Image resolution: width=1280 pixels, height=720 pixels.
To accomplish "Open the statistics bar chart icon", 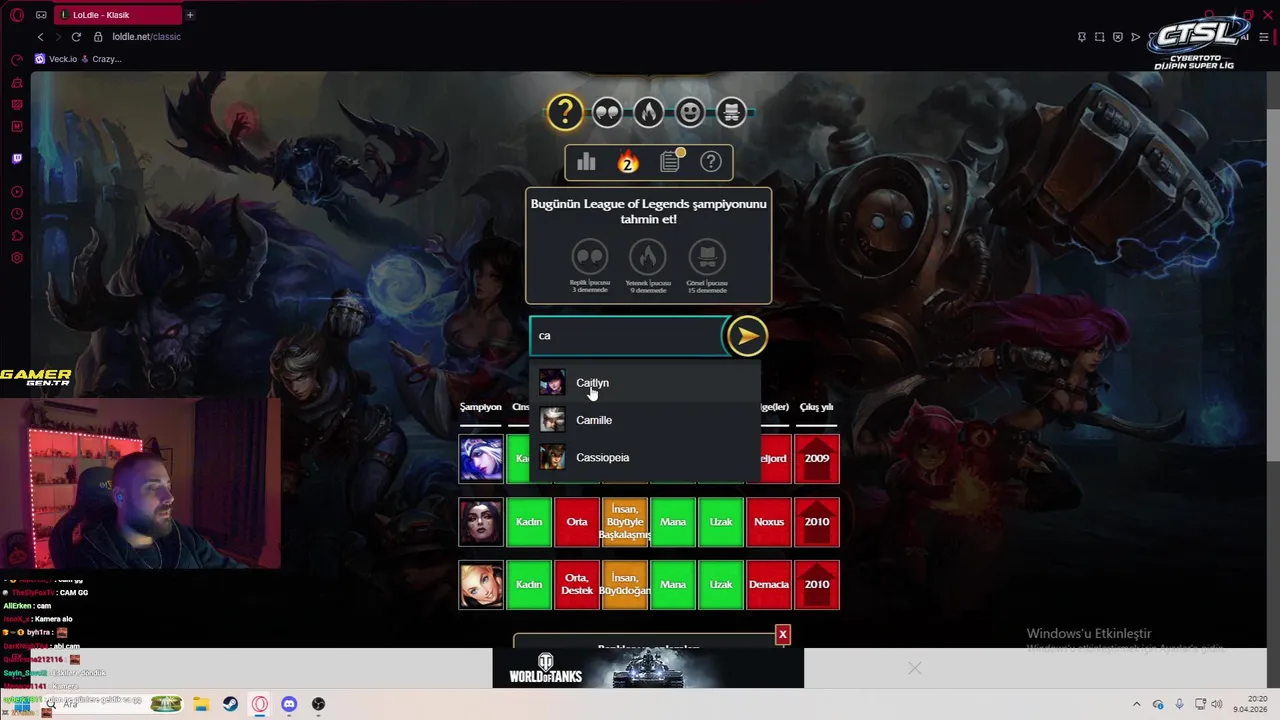I will coord(586,162).
